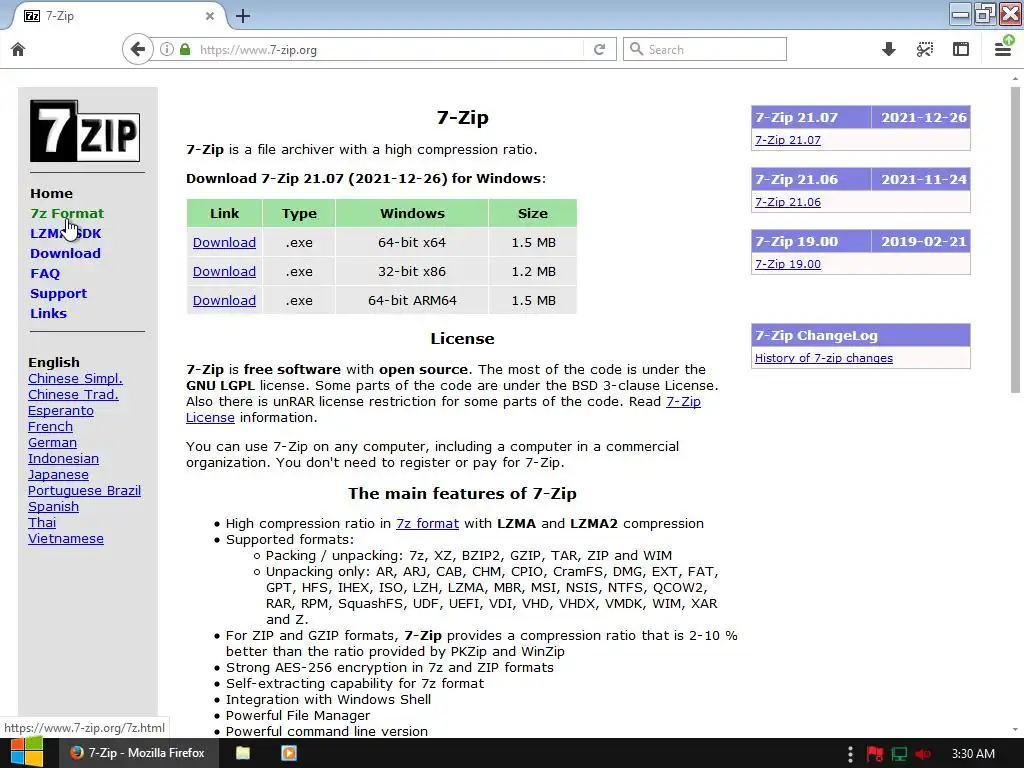Open the Support sidebar link
Viewport: 1024px width, 768px height.
(58, 293)
